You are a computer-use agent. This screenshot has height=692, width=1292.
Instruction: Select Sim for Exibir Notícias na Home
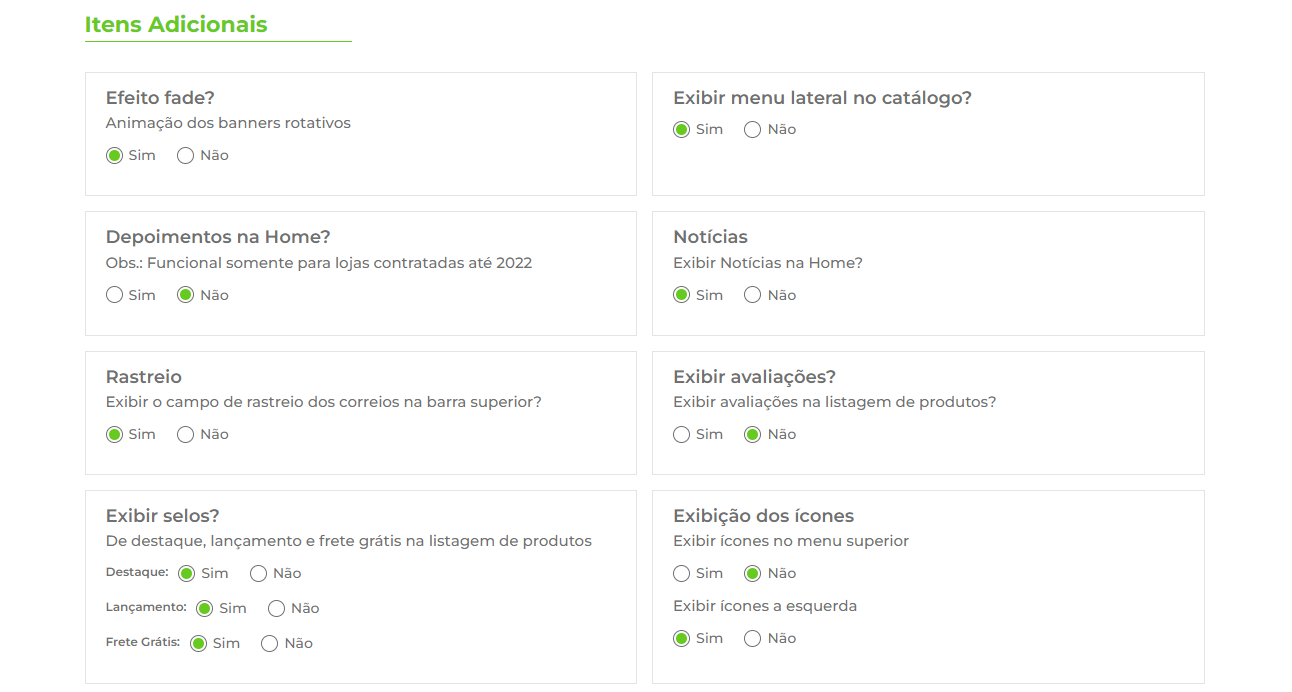(x=681, y=295)
